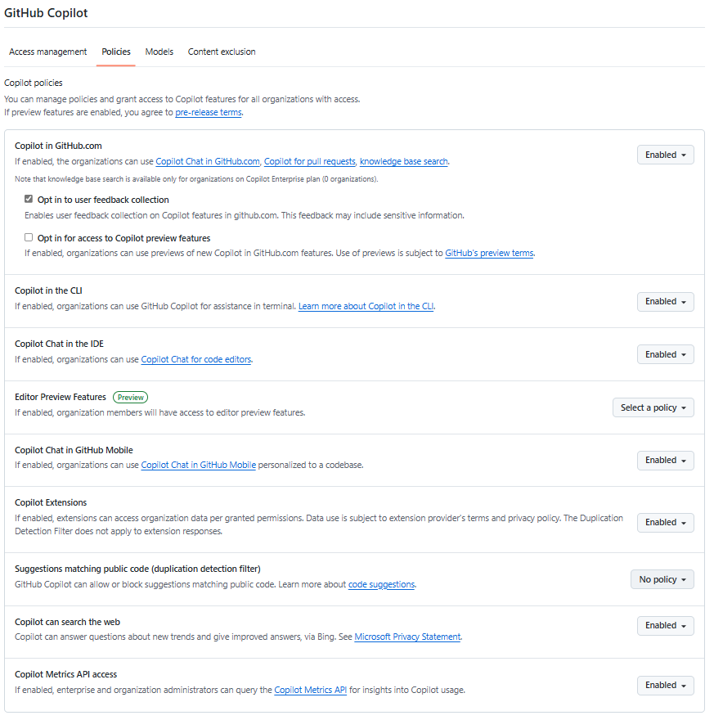Expand the Copilot Chat in the IDE dropdown
The height and width of the screenshot is (720, 714).
coord(665,354)
